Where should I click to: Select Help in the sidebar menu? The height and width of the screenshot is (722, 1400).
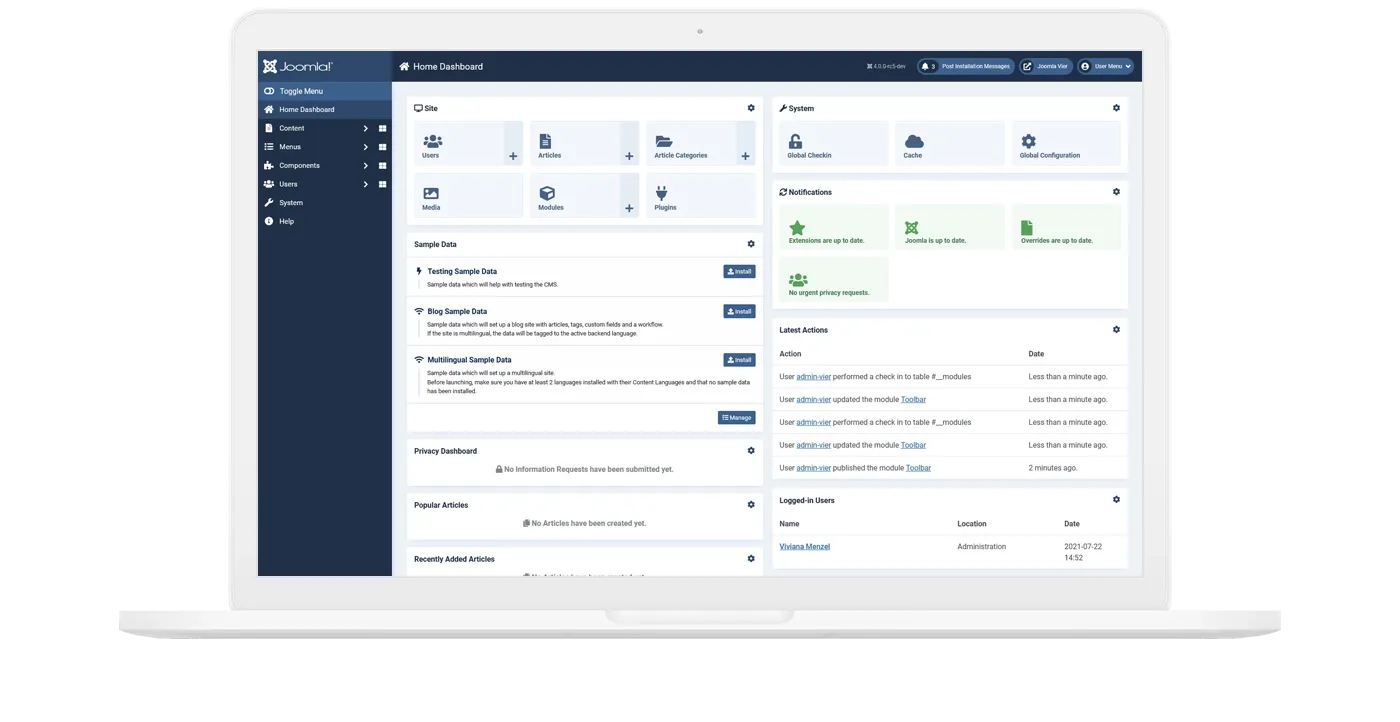(286, 221)
